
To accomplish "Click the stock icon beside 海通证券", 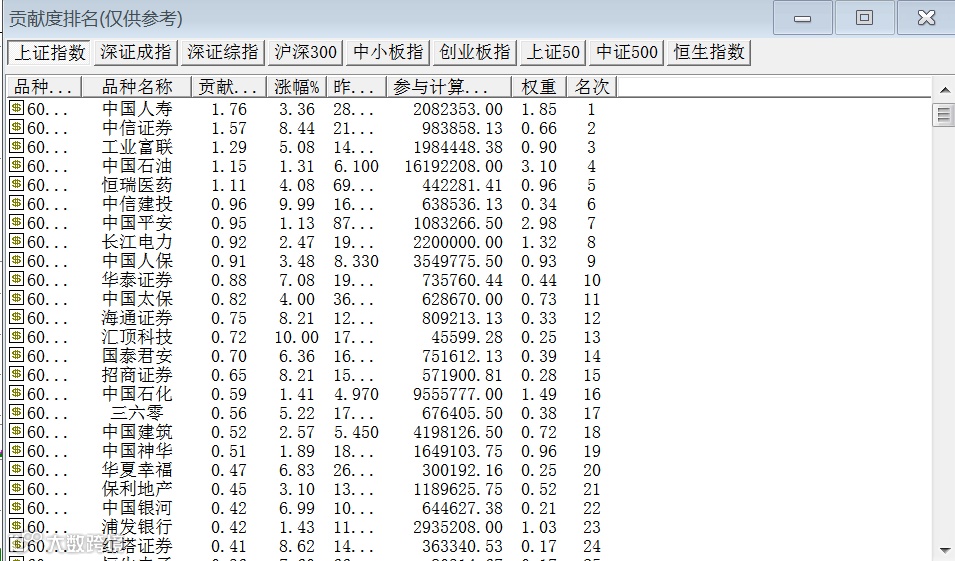I will tap(16, 317).
